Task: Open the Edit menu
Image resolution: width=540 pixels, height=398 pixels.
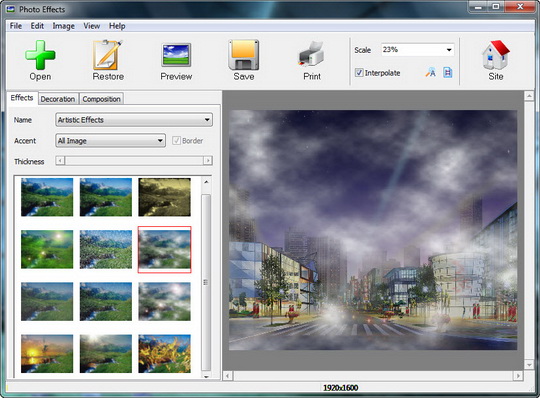Action: point(37,26)
